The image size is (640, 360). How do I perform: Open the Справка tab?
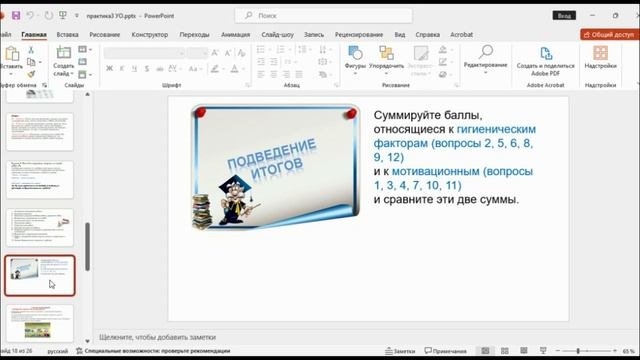click(427, 35)
